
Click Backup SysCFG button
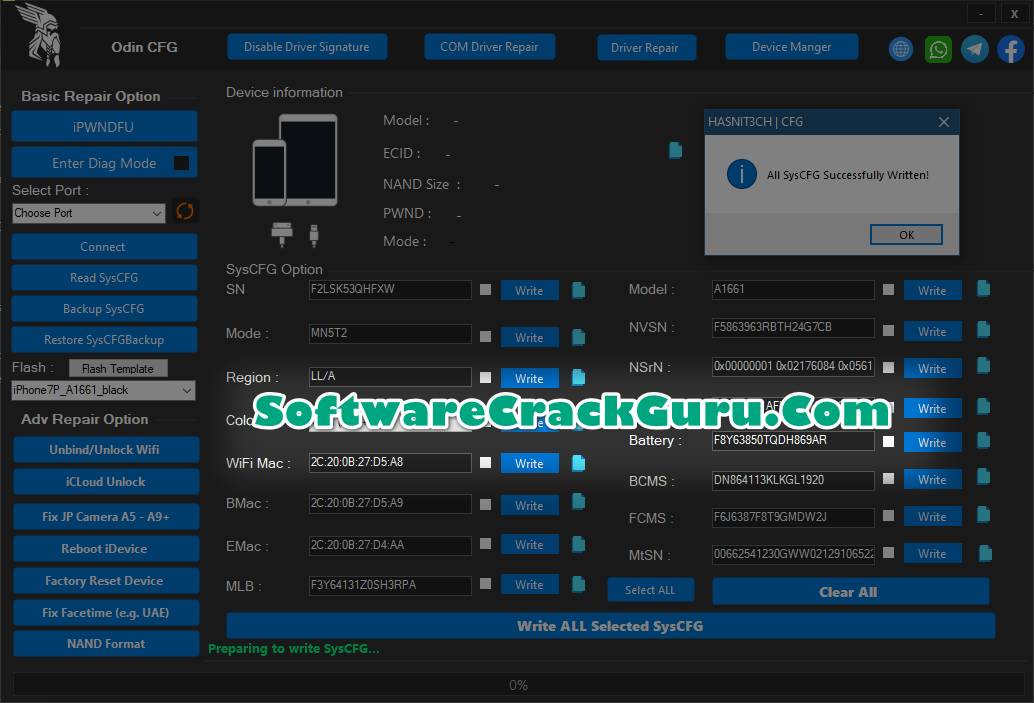pos(104,309)
